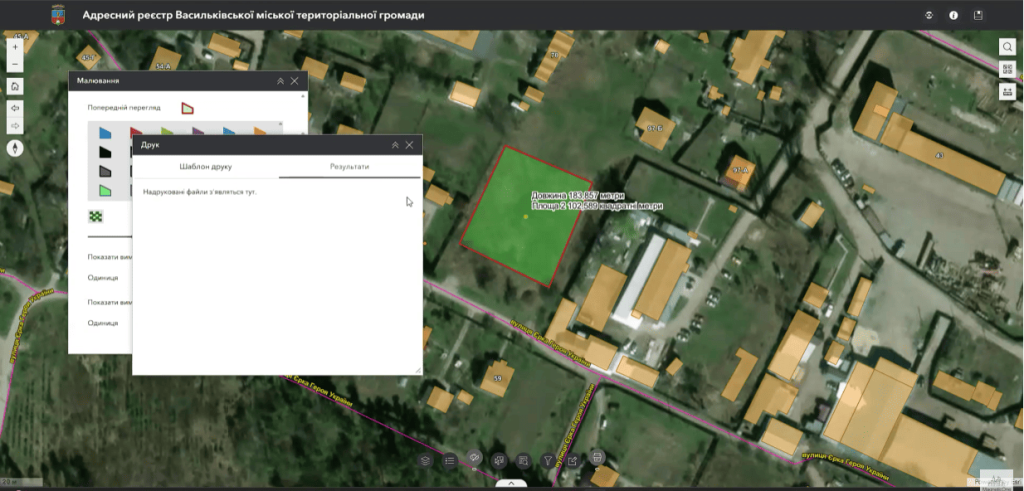Open the basemap gallery grid icon
Image resolution: width=1024 pixels, height=491 pixels.
pyautogui.click(x=1007, y=69)
